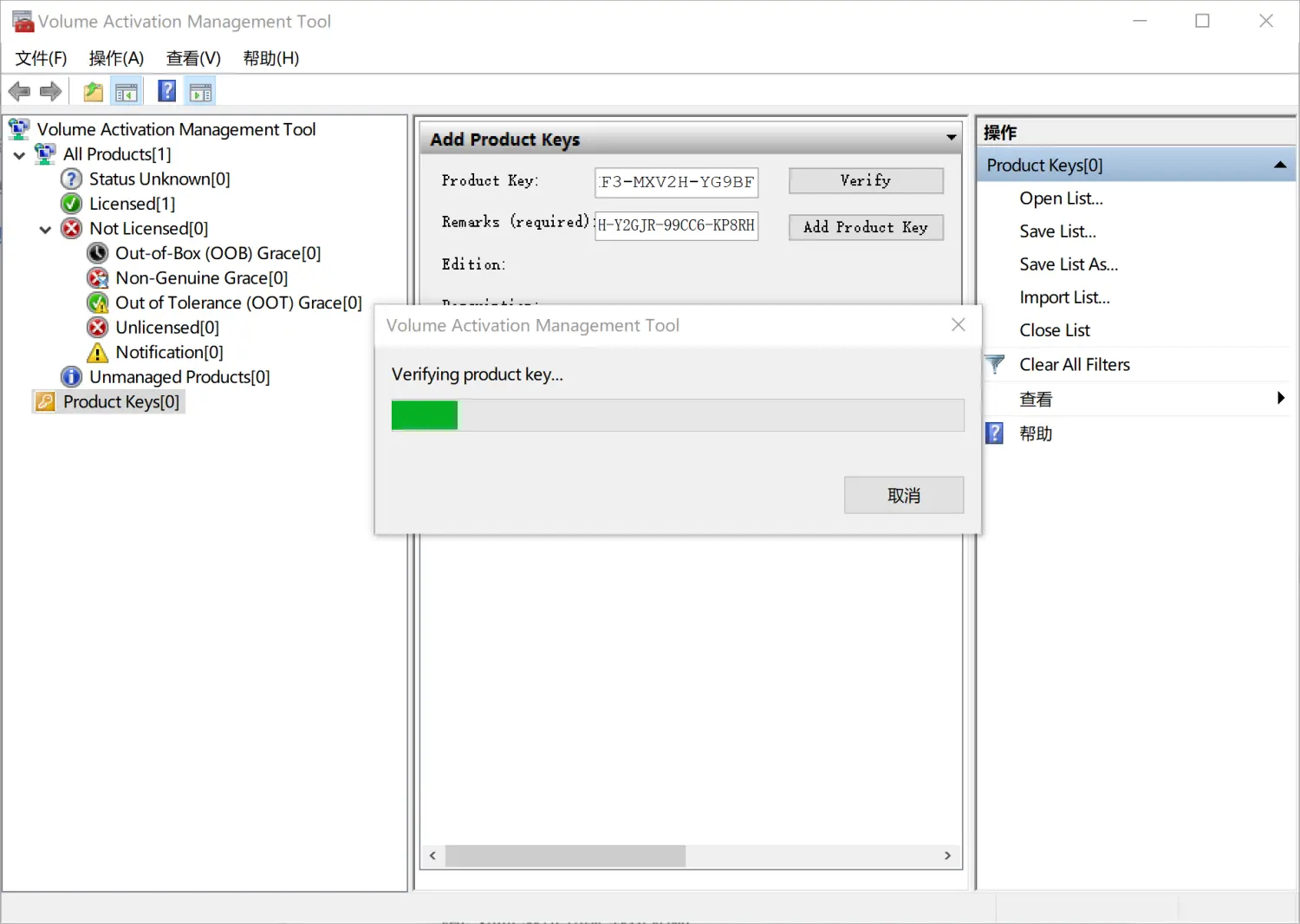The image size is (1300, 924).
Task: Open Unmanaged Products[0] info node
Action: [179, 377]
